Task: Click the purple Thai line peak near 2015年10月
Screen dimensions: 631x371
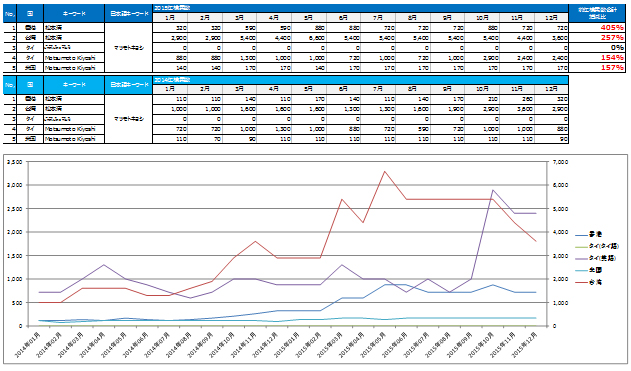Action: coord(493,190)
